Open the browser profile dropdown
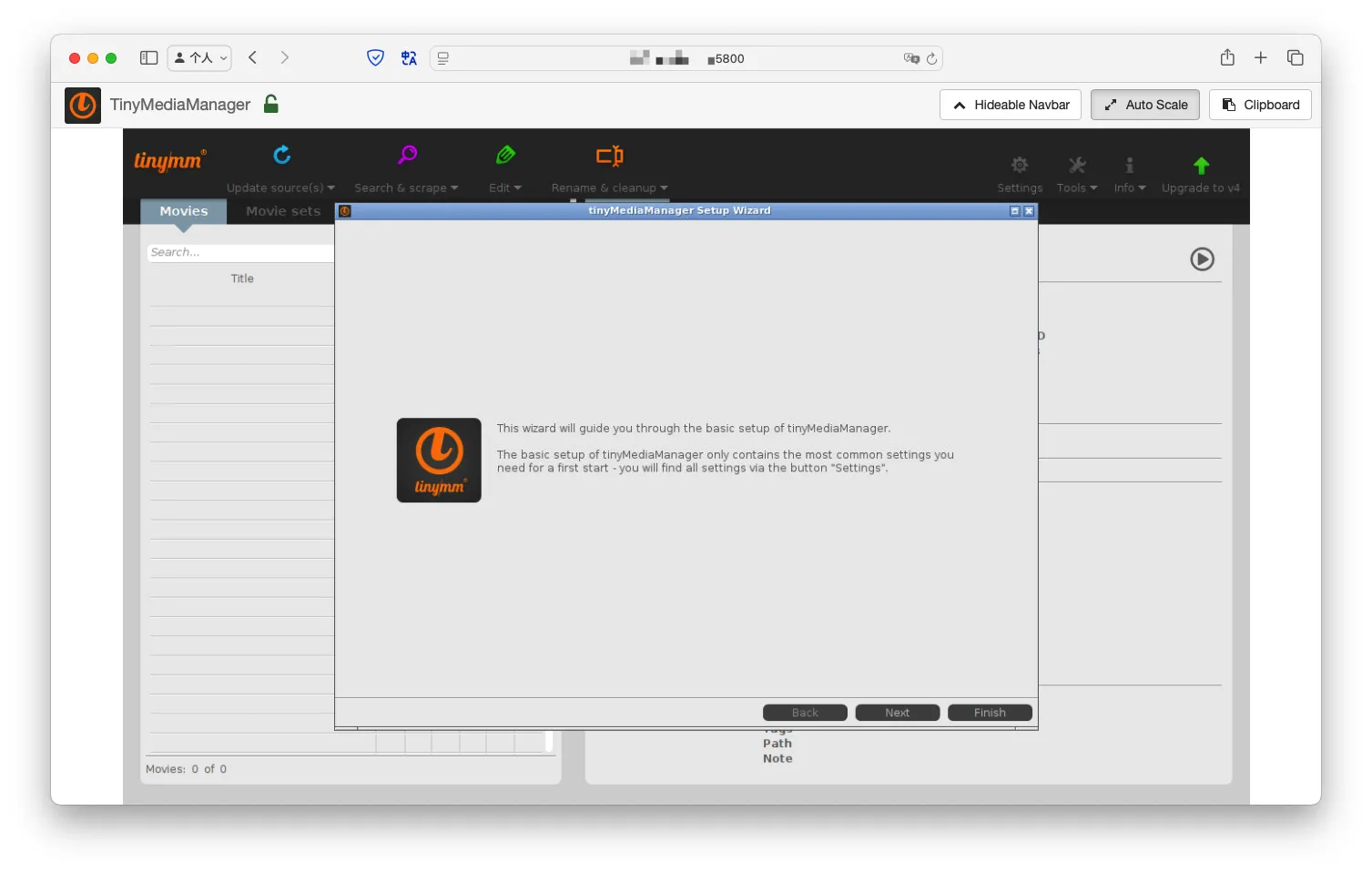Screen dimensions: 1372x872 pyautogui.click(x=199, y=58)
